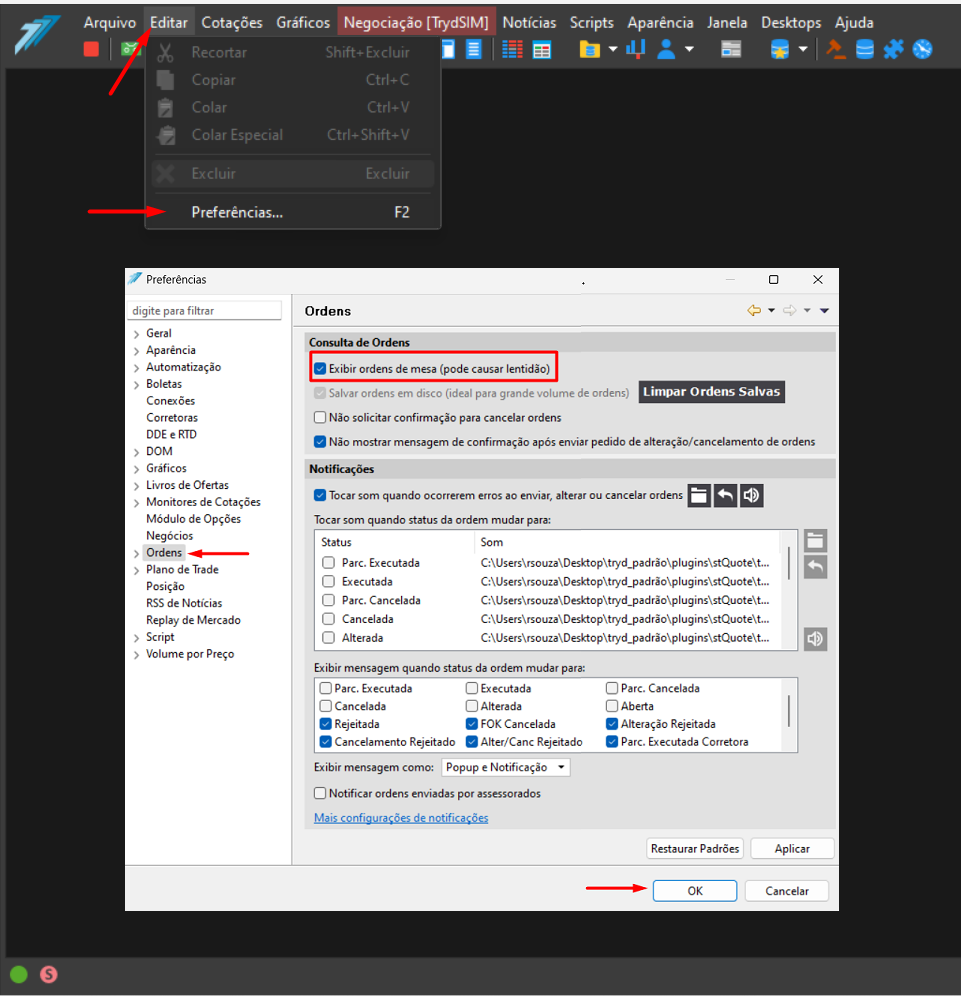Viewport: 961px width, 996px height.
Task: Expand the Livros de Ofertas tree node
Action: [x=137, y=486]
